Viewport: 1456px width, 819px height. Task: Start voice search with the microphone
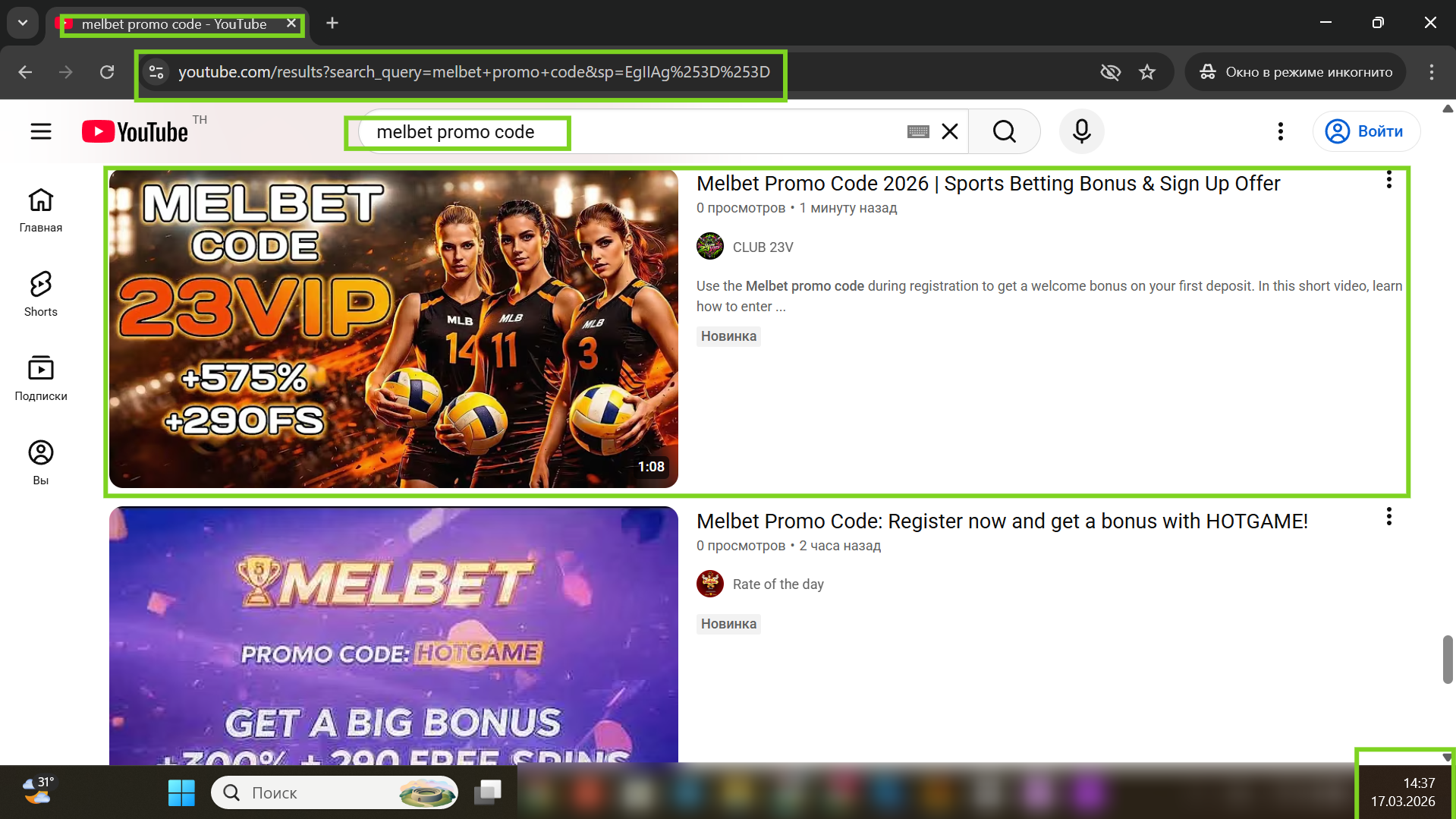tap(1082, 131)
